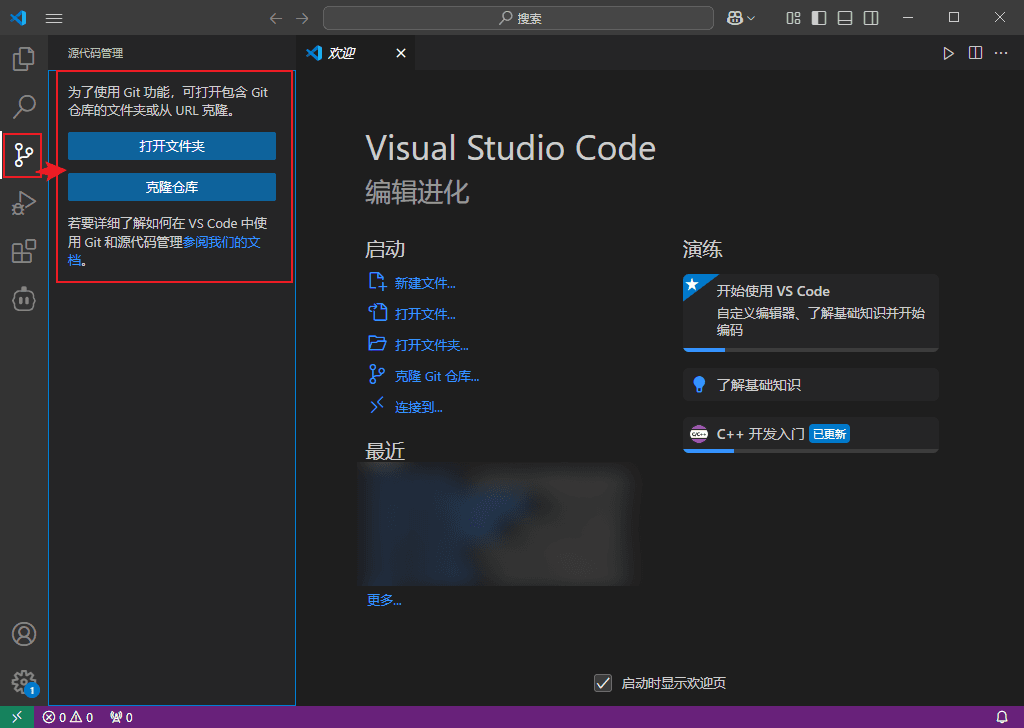The width and height of the screenshot is (1024, 728).
Task: Click the 打开文件夹 button in sidebar
Action: click(x=172, y=146)
